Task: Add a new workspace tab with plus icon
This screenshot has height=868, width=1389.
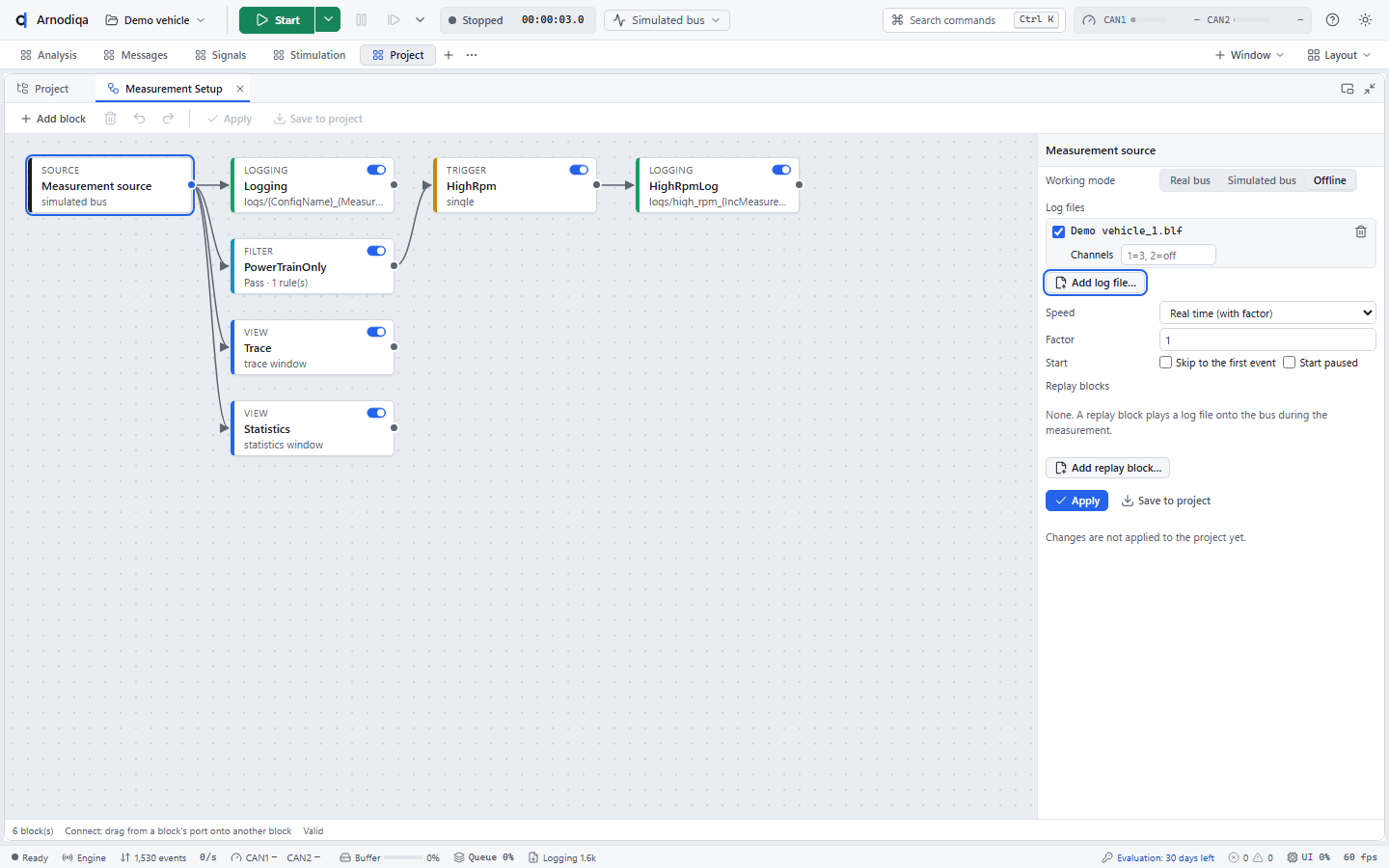Action: tap(449, 55)
